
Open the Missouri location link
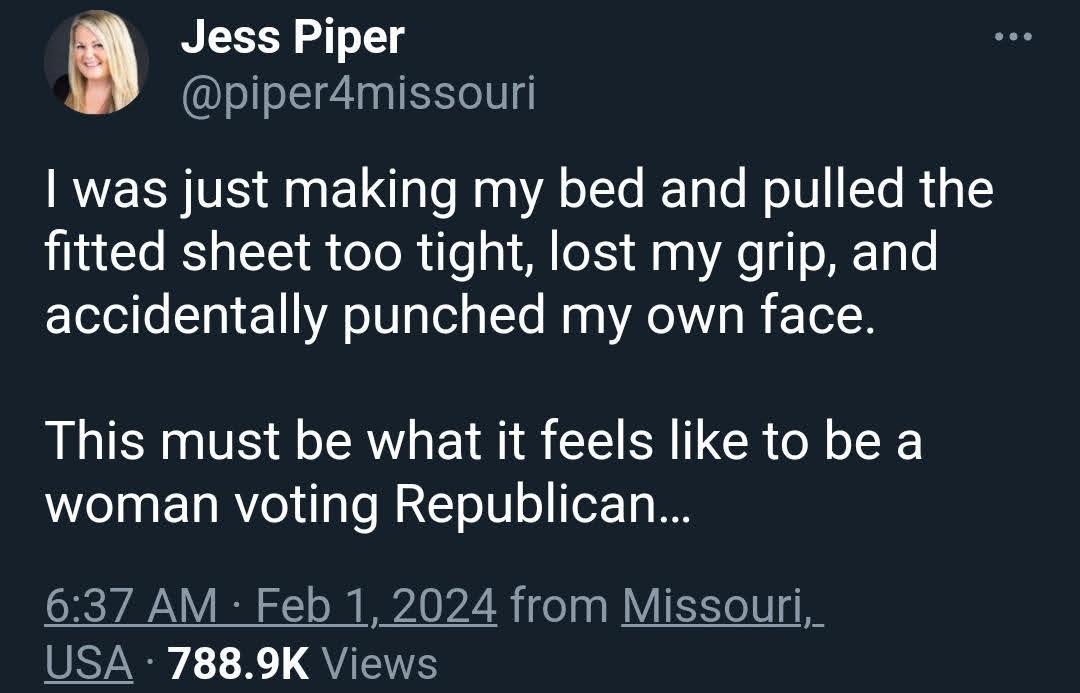722,605
